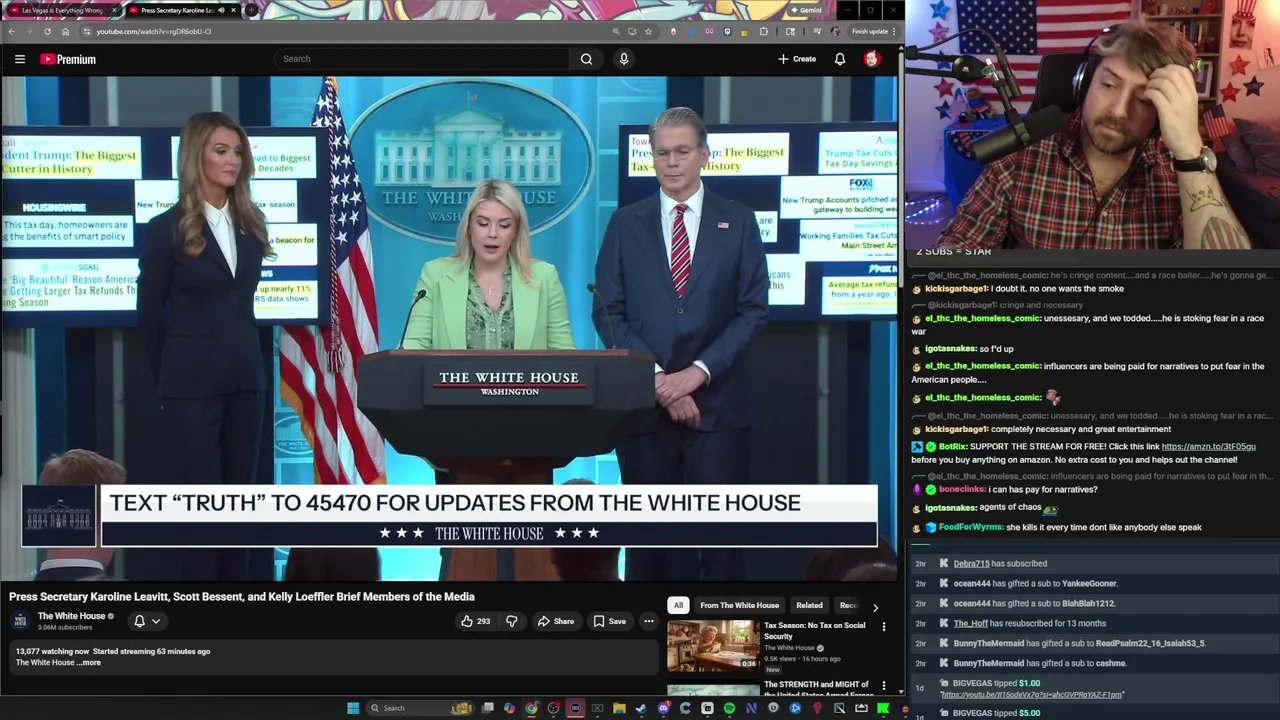This screenshot has height=720, width=1280.
Task: Open Discord from the taskbar
Action: pyautogui.click(x=663, y=708)
